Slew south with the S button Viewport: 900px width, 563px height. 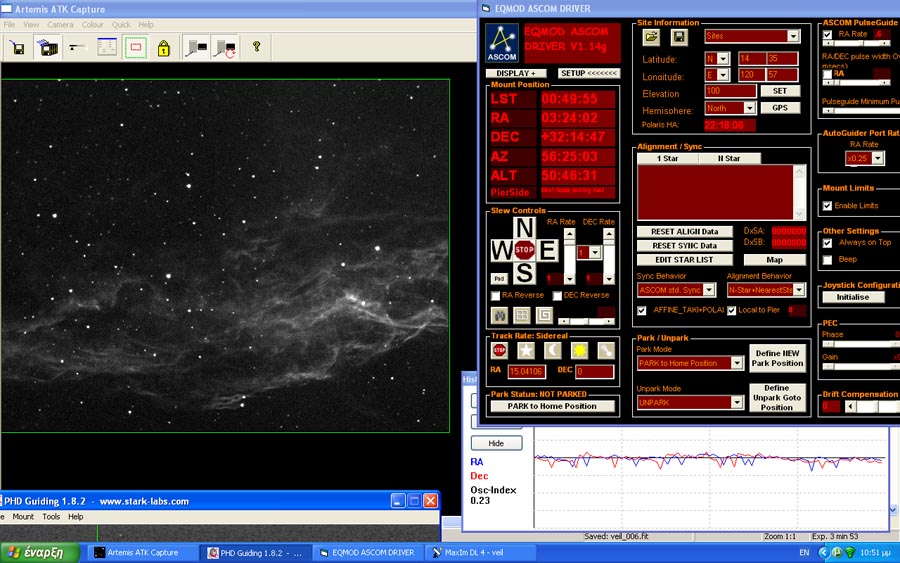(525, 273)
